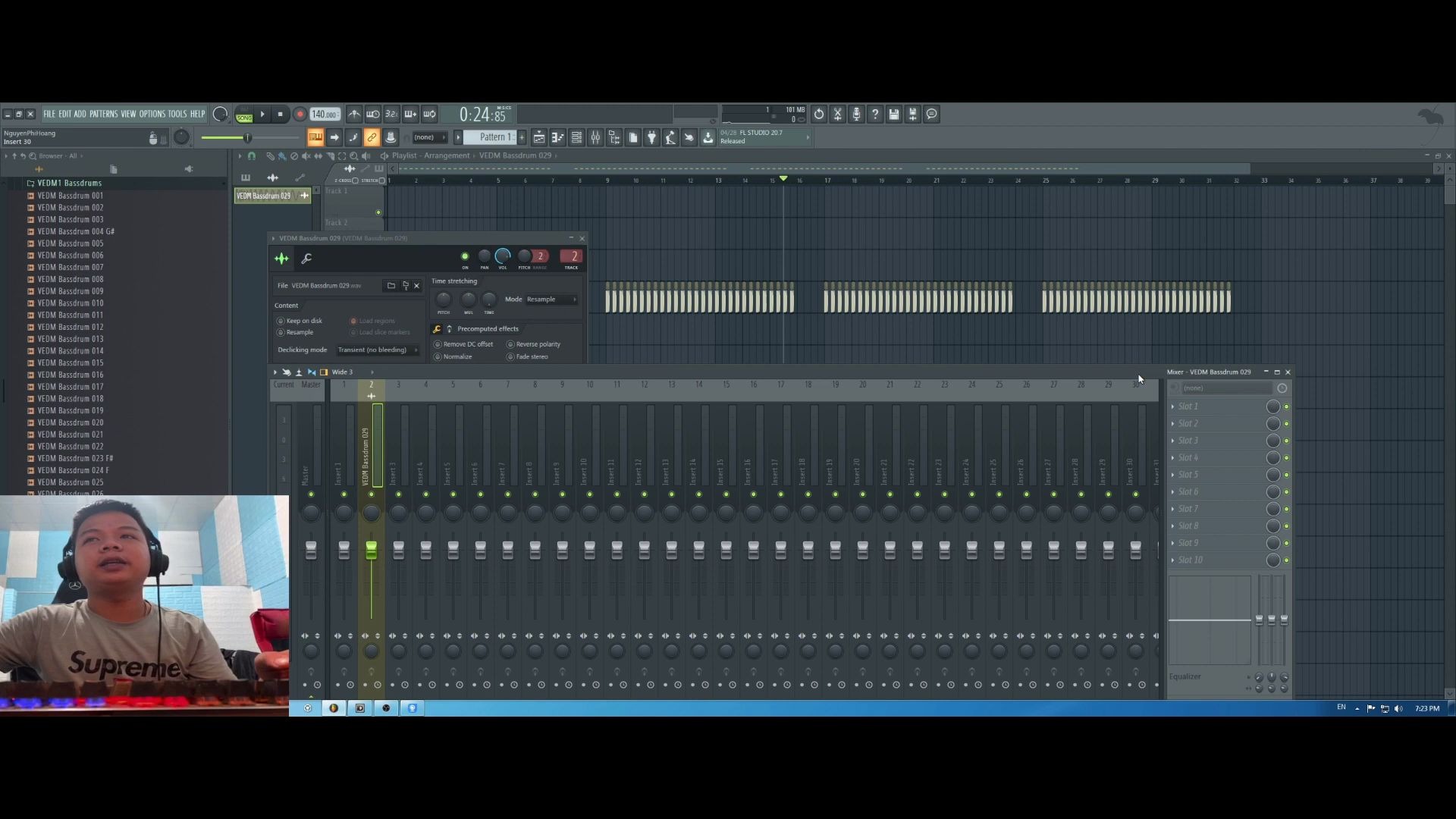Toggle the channel ON green LED in sampler

tap(465, 256)
